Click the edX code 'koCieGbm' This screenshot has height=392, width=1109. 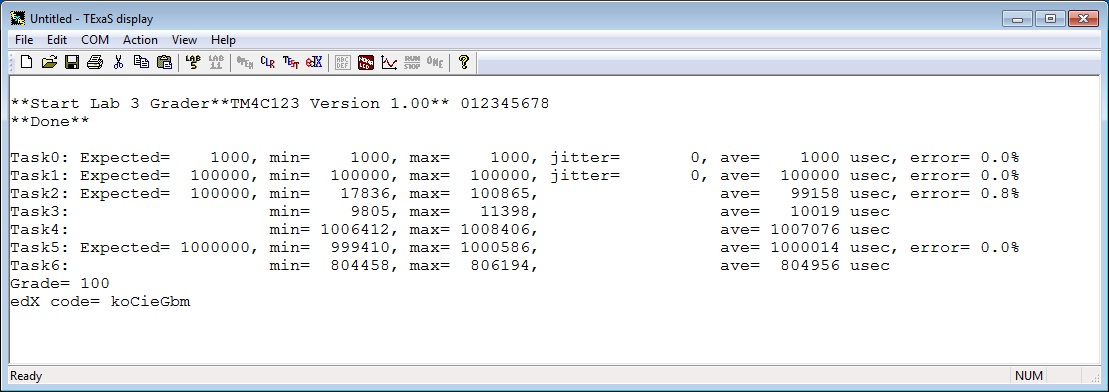coord(151,302)
